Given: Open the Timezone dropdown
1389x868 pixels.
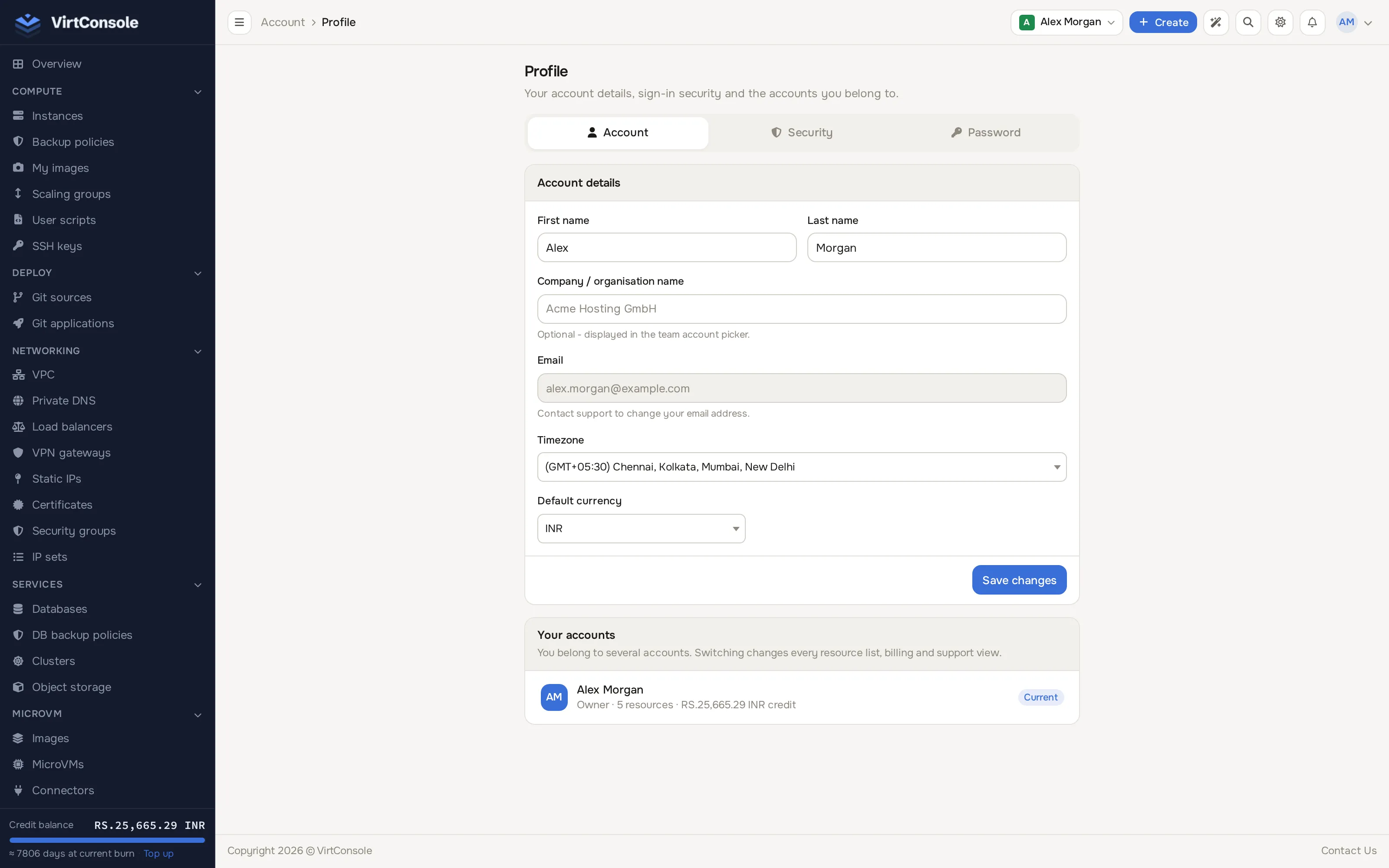Looking at the screenshot, I should 801,467.
